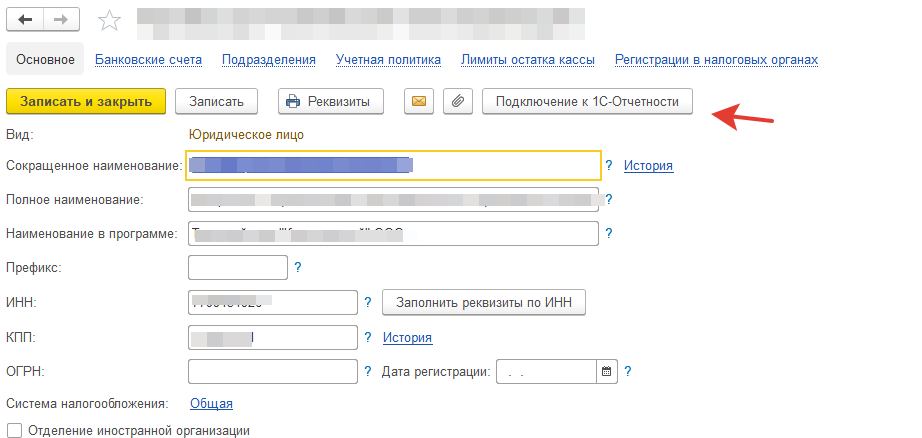Image resolution: width=922 pixels, height=438 pixels.
Task: Switch to Банковские счета tab
Action: click(148, 59)
